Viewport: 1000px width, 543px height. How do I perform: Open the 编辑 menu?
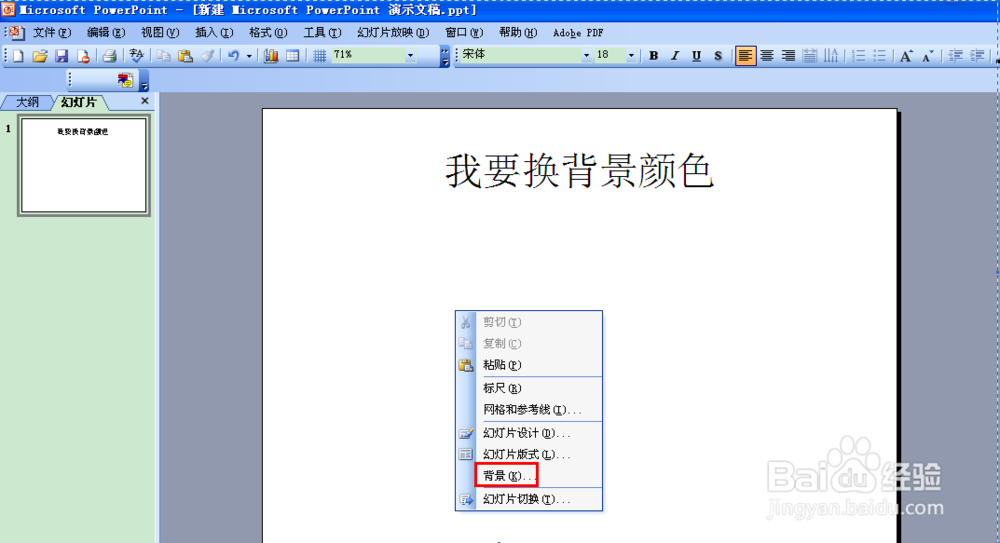(106, 33)
